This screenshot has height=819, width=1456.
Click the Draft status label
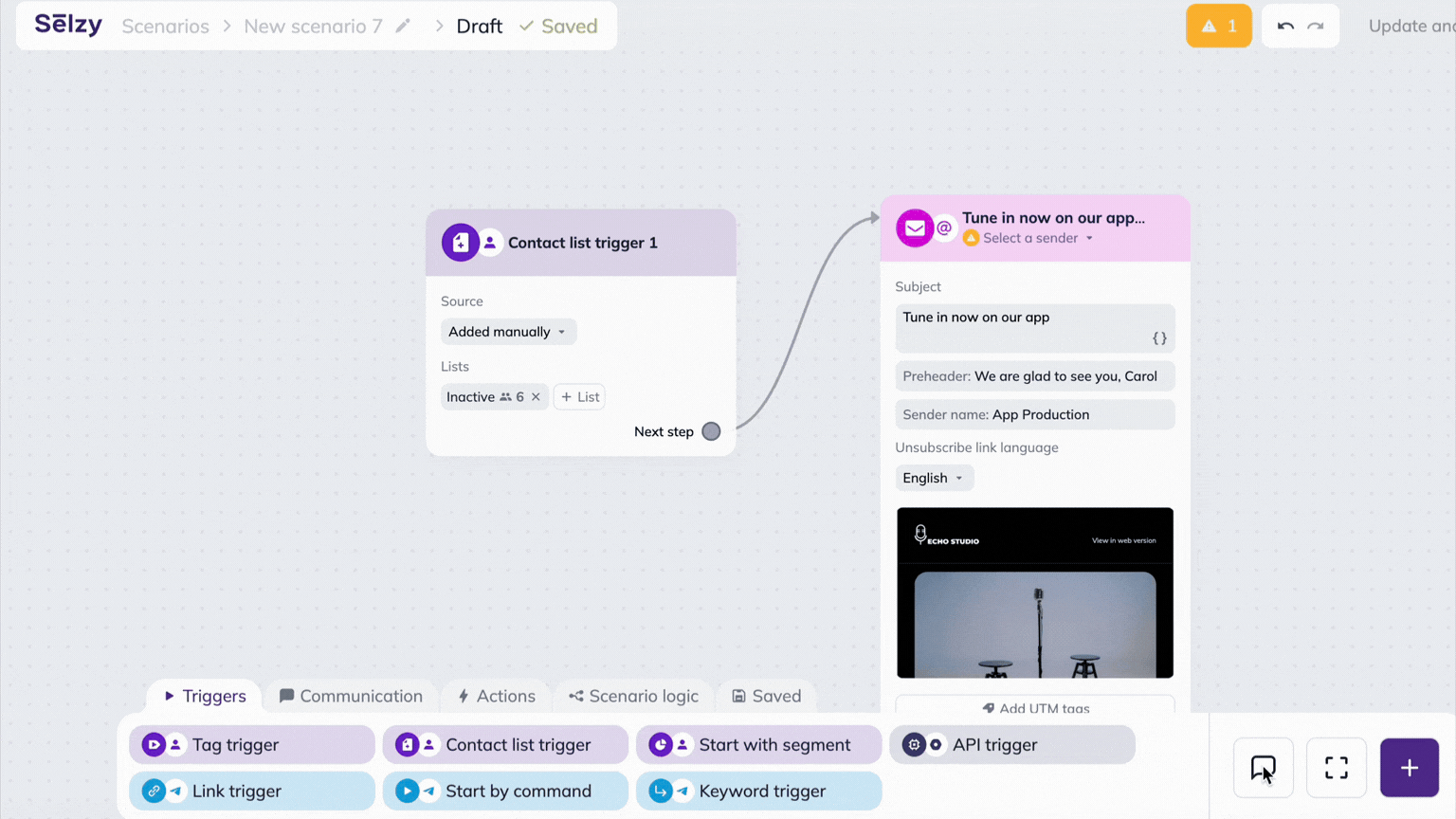(x=480, y=26)
